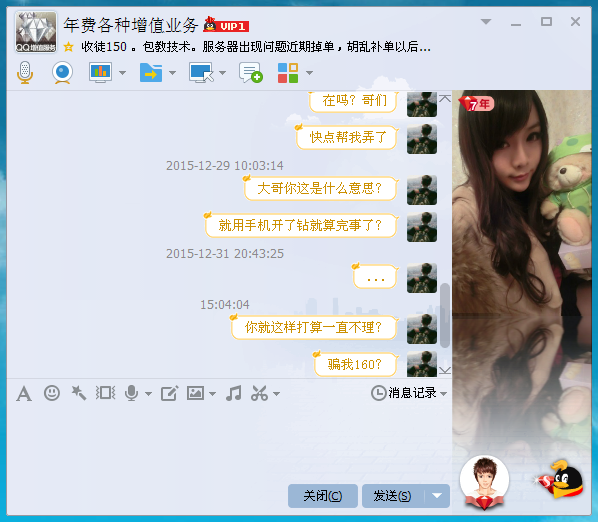The width and height of the screenshot is (598, 522).
Task: Create discussion group with chat-plus icon
Action: point(251,72)
